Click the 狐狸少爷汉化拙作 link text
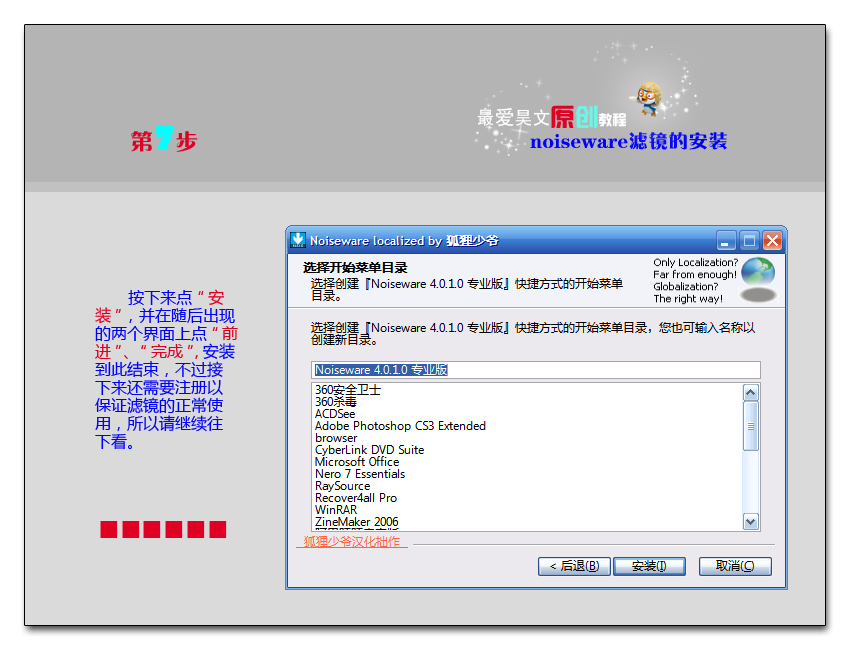Screen dimensions: 850x650 (x=351, y=542)
